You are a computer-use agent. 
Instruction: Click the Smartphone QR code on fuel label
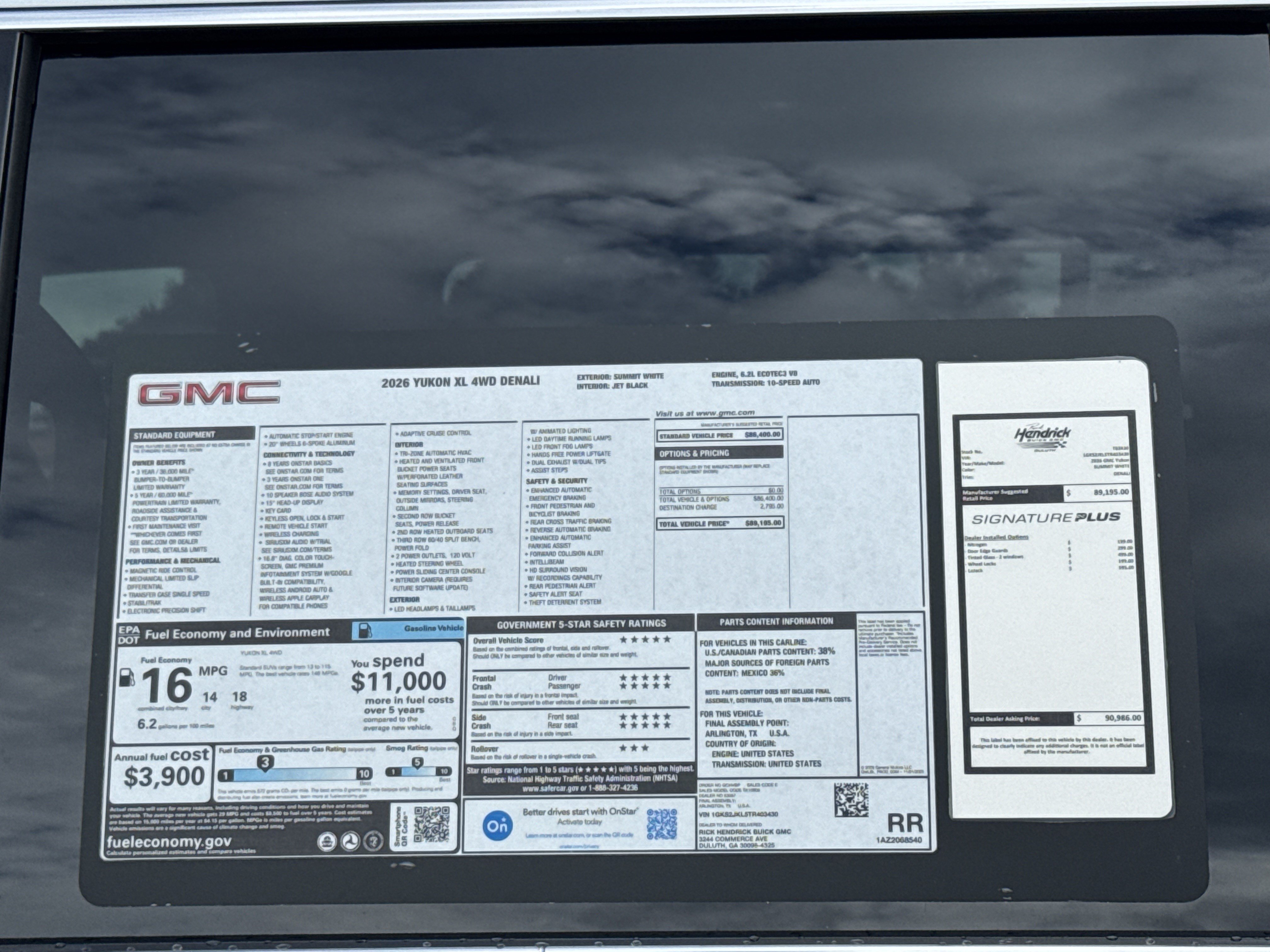coord(432,824)
